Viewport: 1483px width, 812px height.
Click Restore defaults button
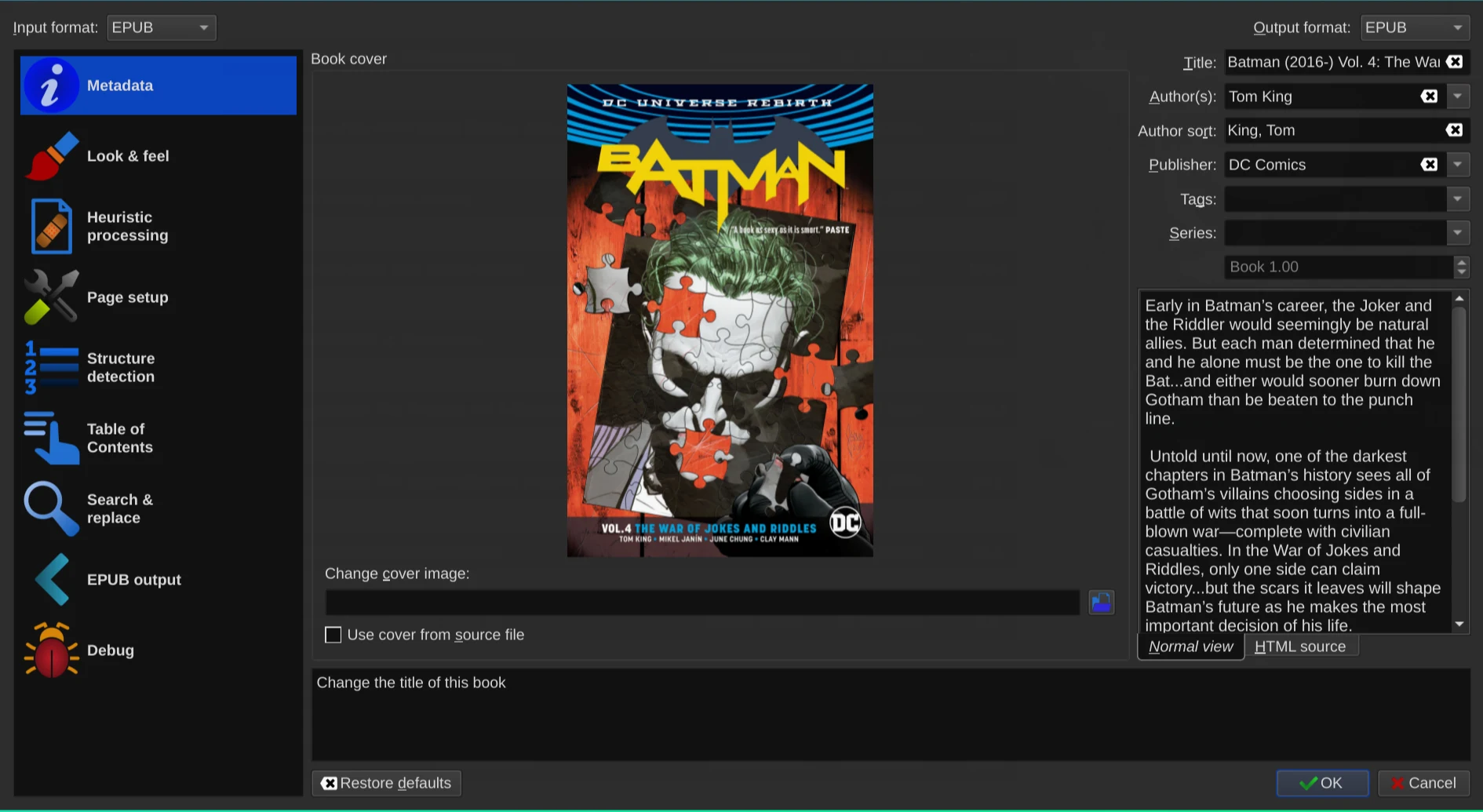click(x=387, y=783)
